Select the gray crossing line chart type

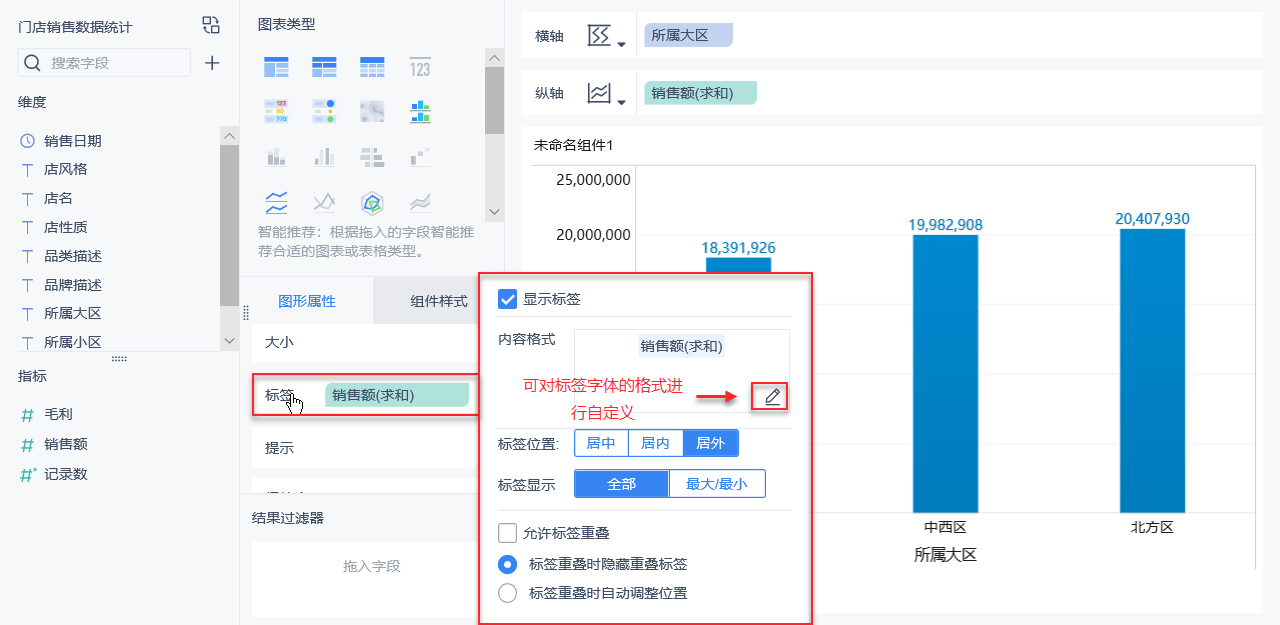click(x=324, y=203)
